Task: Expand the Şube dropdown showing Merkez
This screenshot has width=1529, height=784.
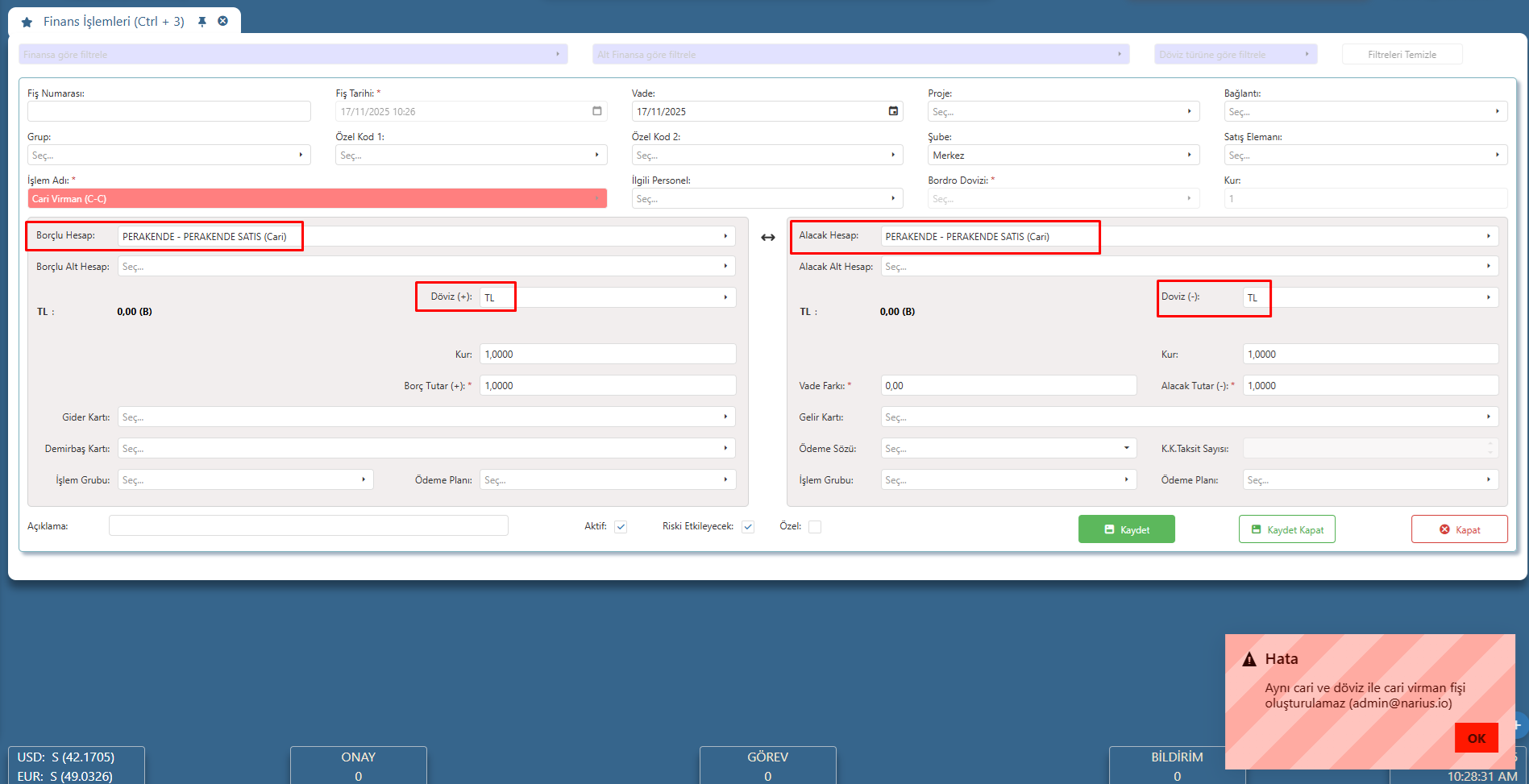Action: [1064, 155]
